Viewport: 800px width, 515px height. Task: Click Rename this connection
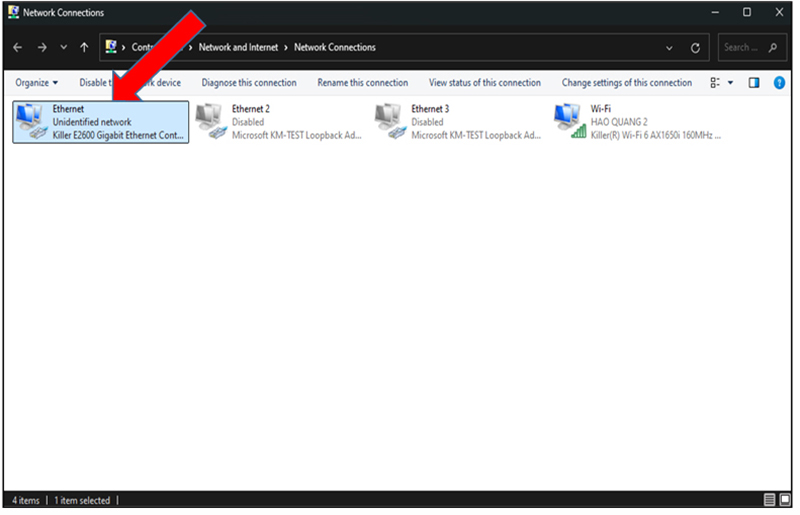pyautogui.click(x=363, y=83)
